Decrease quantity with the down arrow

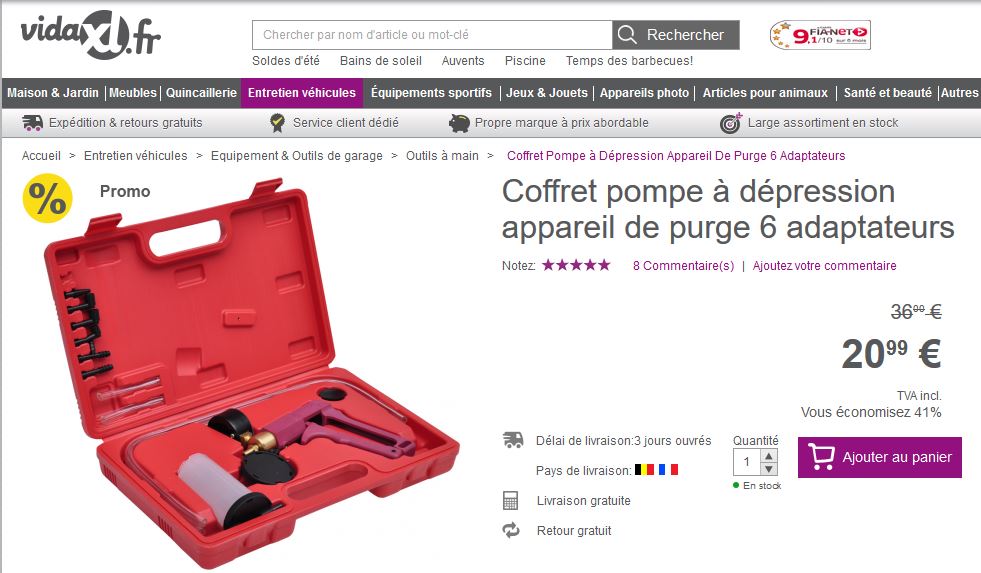click(769, 469)
